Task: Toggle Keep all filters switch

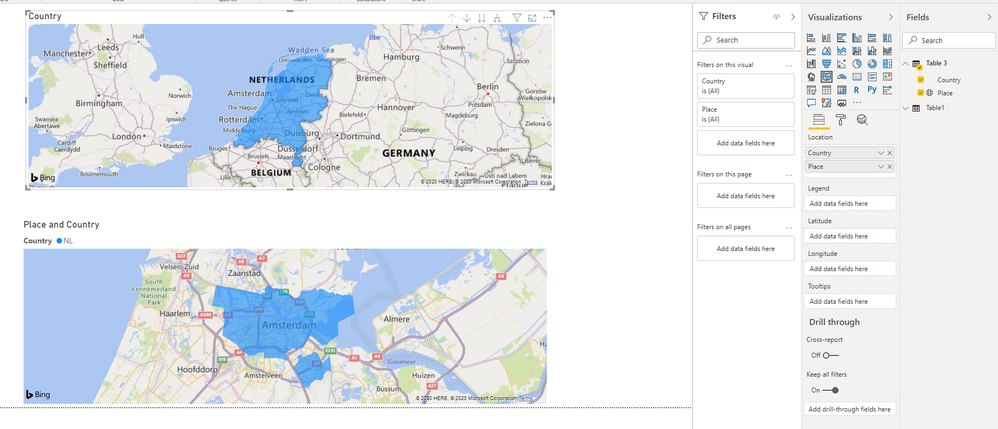Action: (831, 390)
